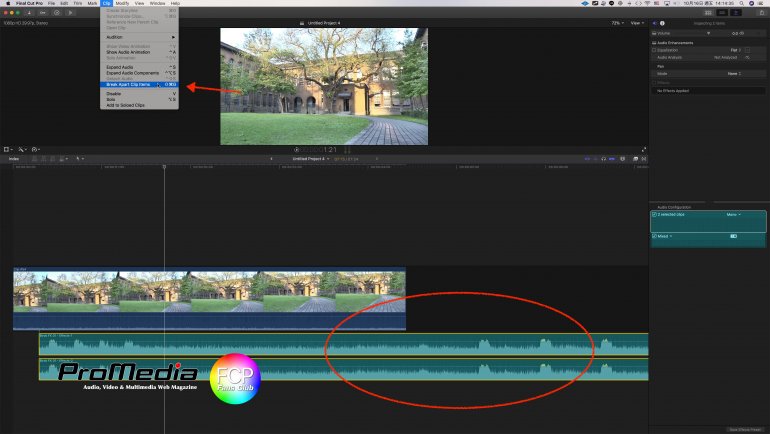The height and width of the screenshot is (434, 770).
Task: Open the Mono channel configuration dropdown
Action: coord(733,215)
